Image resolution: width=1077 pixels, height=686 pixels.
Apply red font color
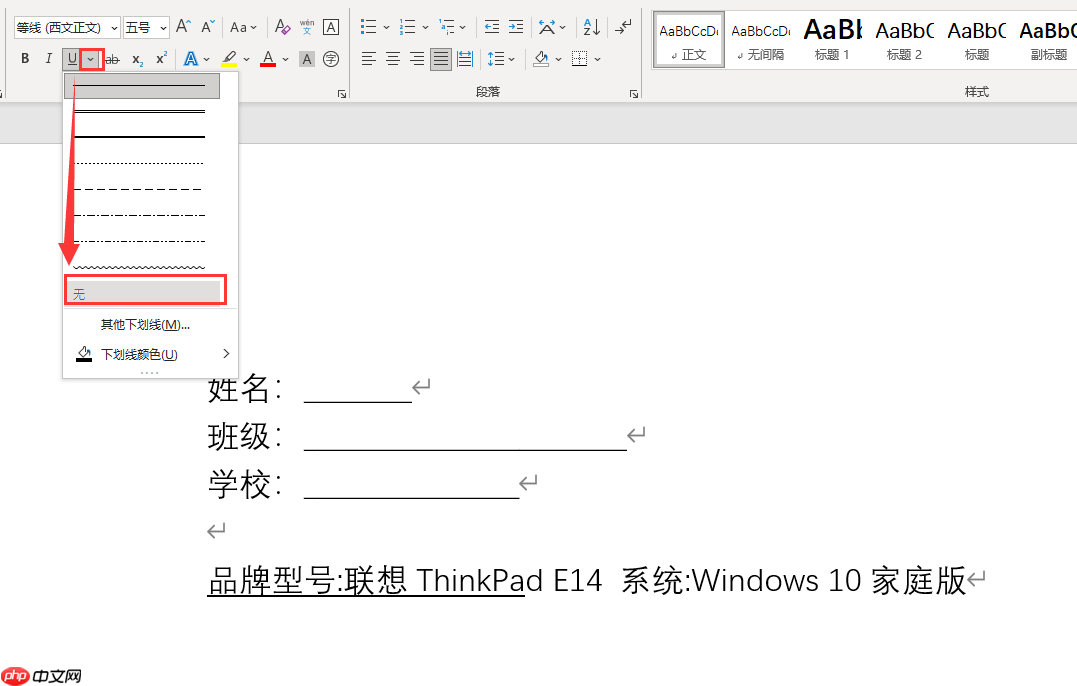[x=268, y=59]
